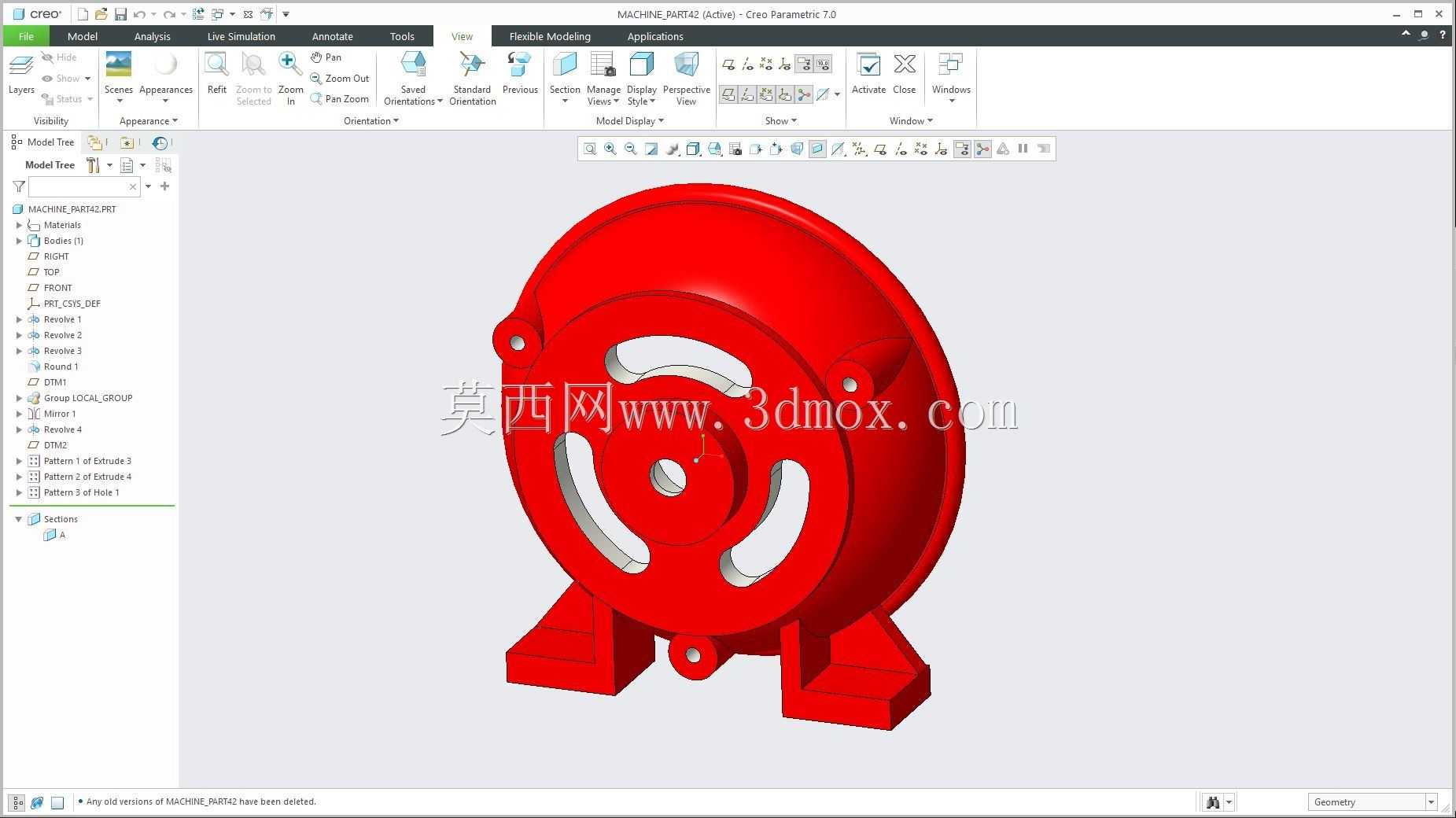Open the File menu

tap(26, 36)
